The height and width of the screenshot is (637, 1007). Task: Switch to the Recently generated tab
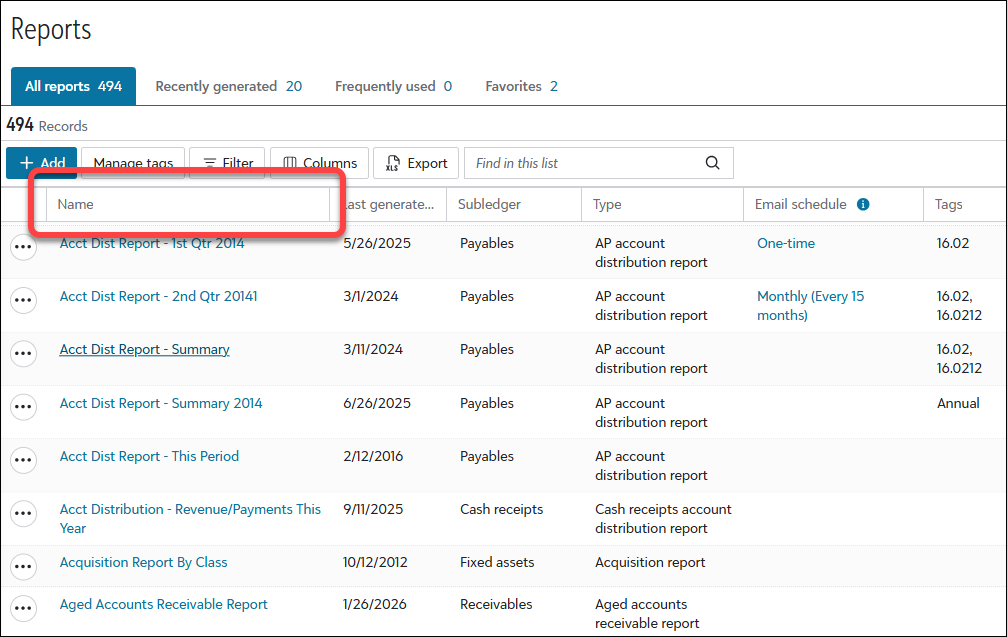pos(228,87)
